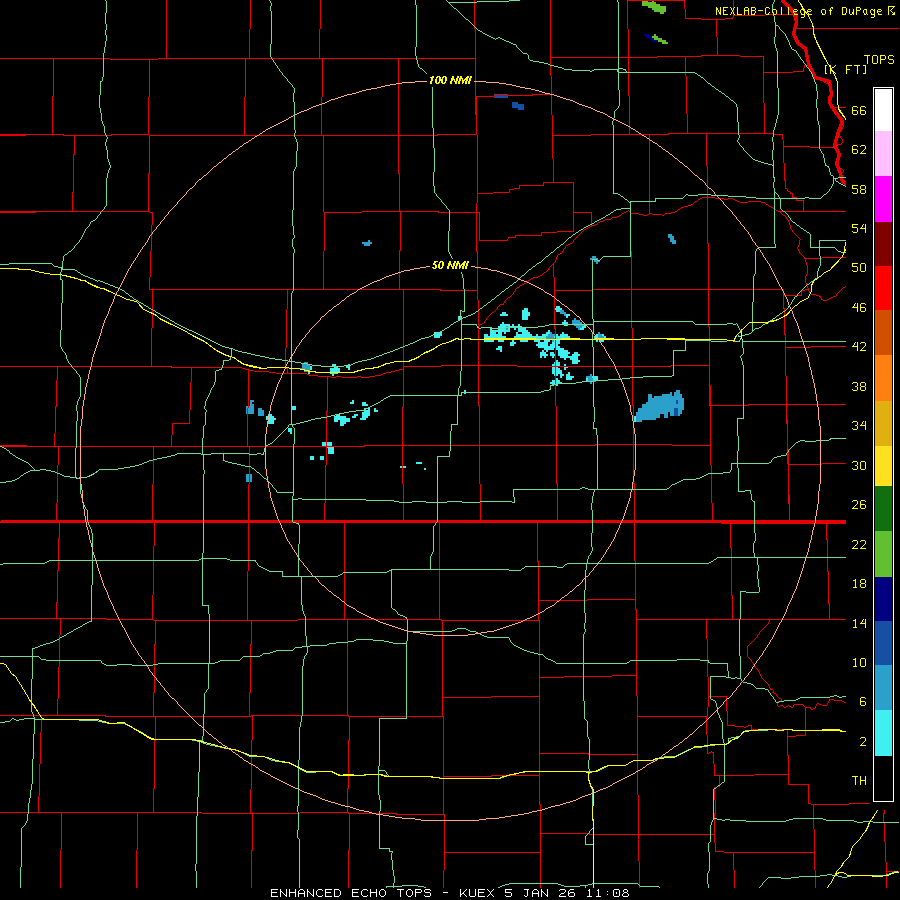900x900 pixels.
Task: Click the ENHANCED ECHO TOPS caption
Action: point(449,893)
